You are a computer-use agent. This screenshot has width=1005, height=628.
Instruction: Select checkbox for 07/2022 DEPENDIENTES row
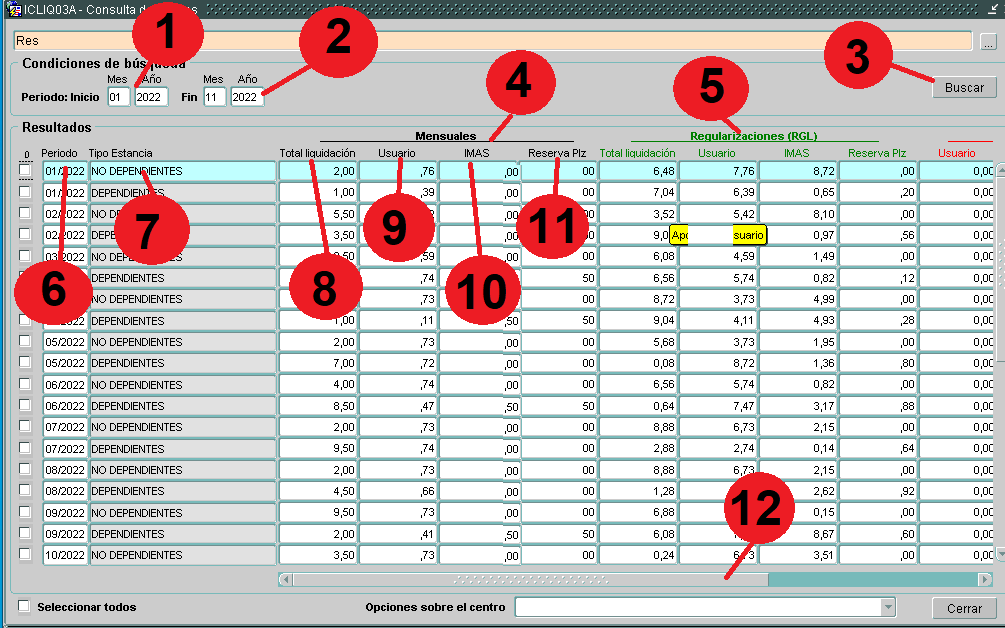[x=25, y=448]
